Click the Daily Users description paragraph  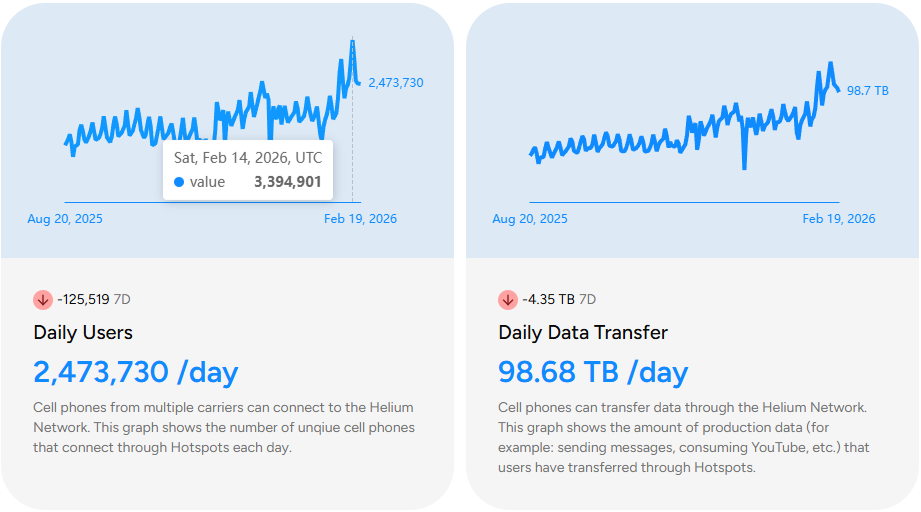tap(224, 427)
